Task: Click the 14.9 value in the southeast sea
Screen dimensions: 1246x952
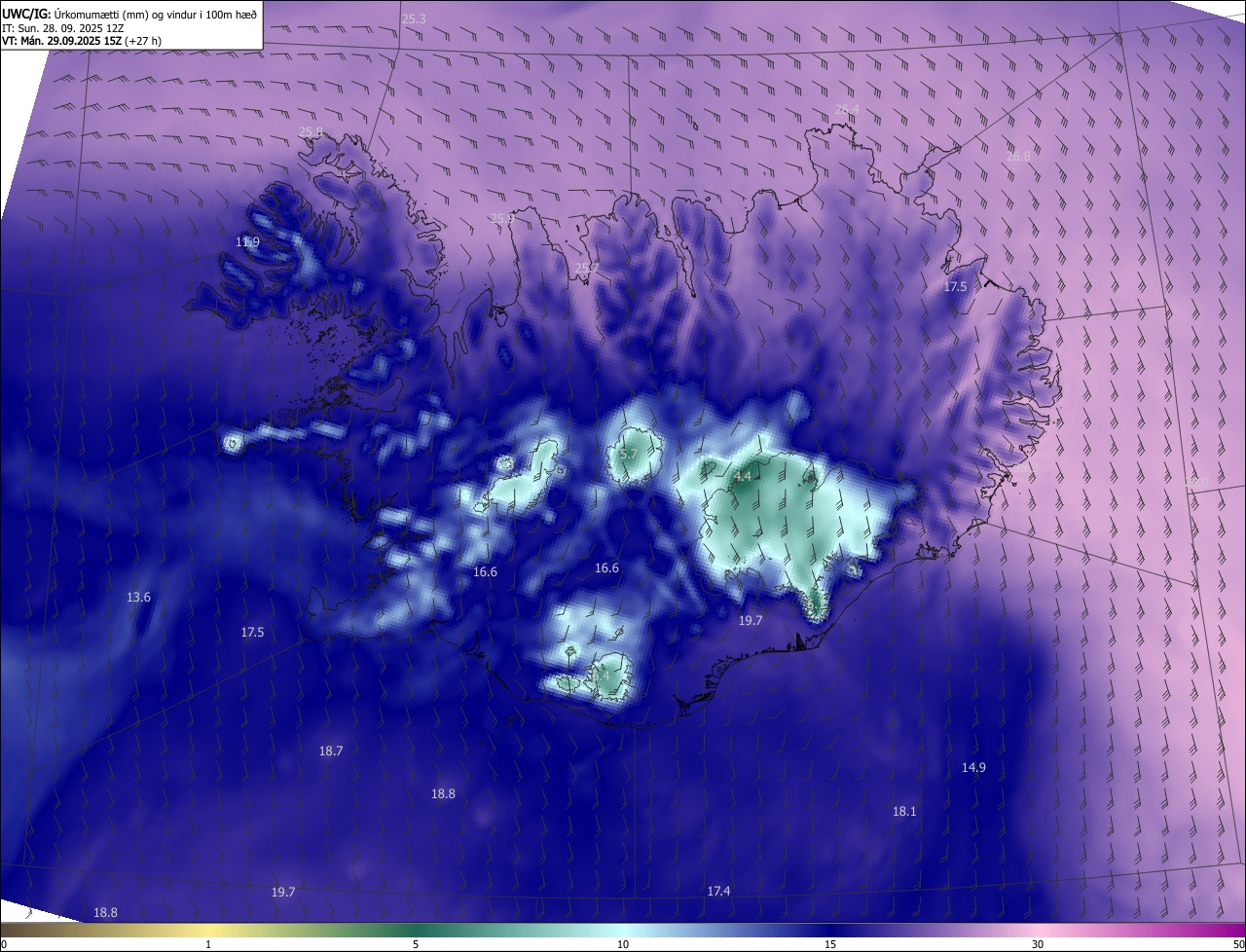Action: click(973, 767)
